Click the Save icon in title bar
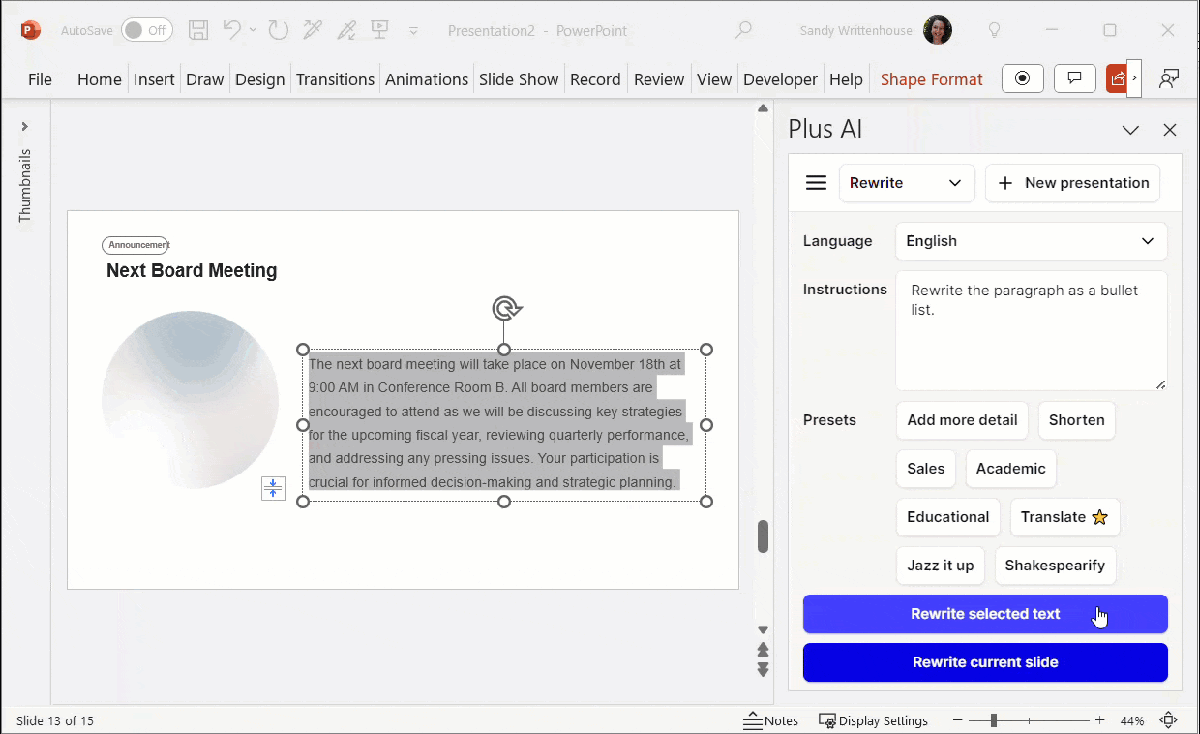The width and height of the screenshot is (1200, 734). point(199,30)
